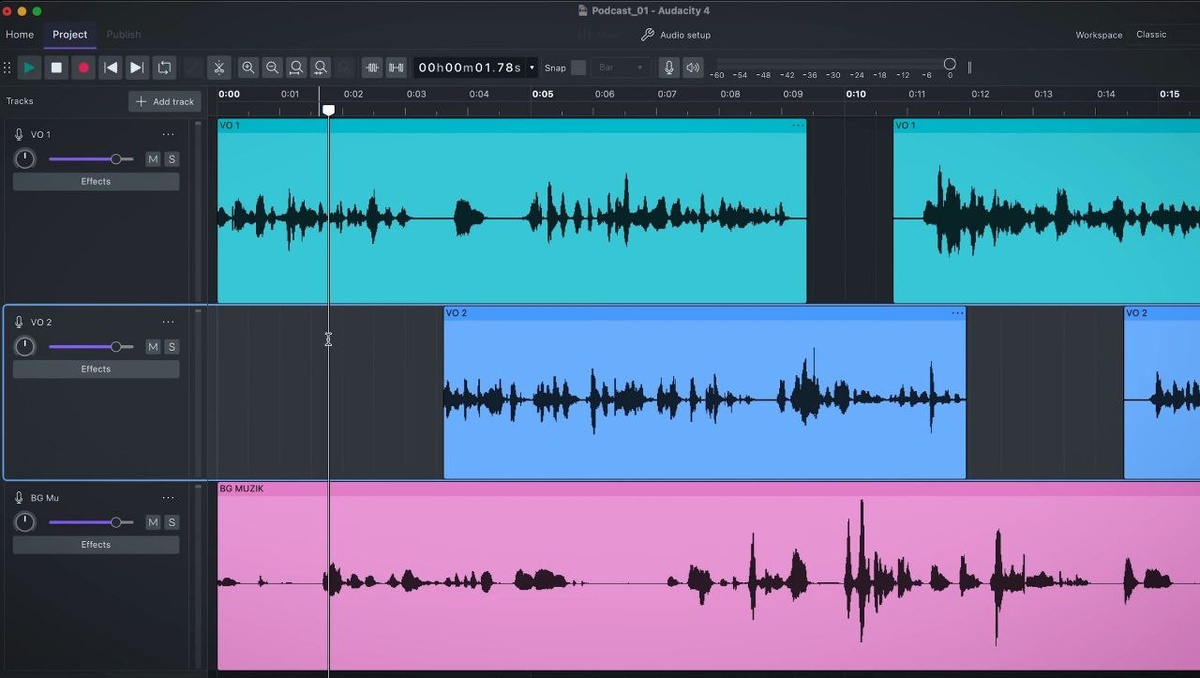Open the timecode format dropdown arrow
The width and height of the screenshot is (1200, 678).
click(x=532, y=68)
